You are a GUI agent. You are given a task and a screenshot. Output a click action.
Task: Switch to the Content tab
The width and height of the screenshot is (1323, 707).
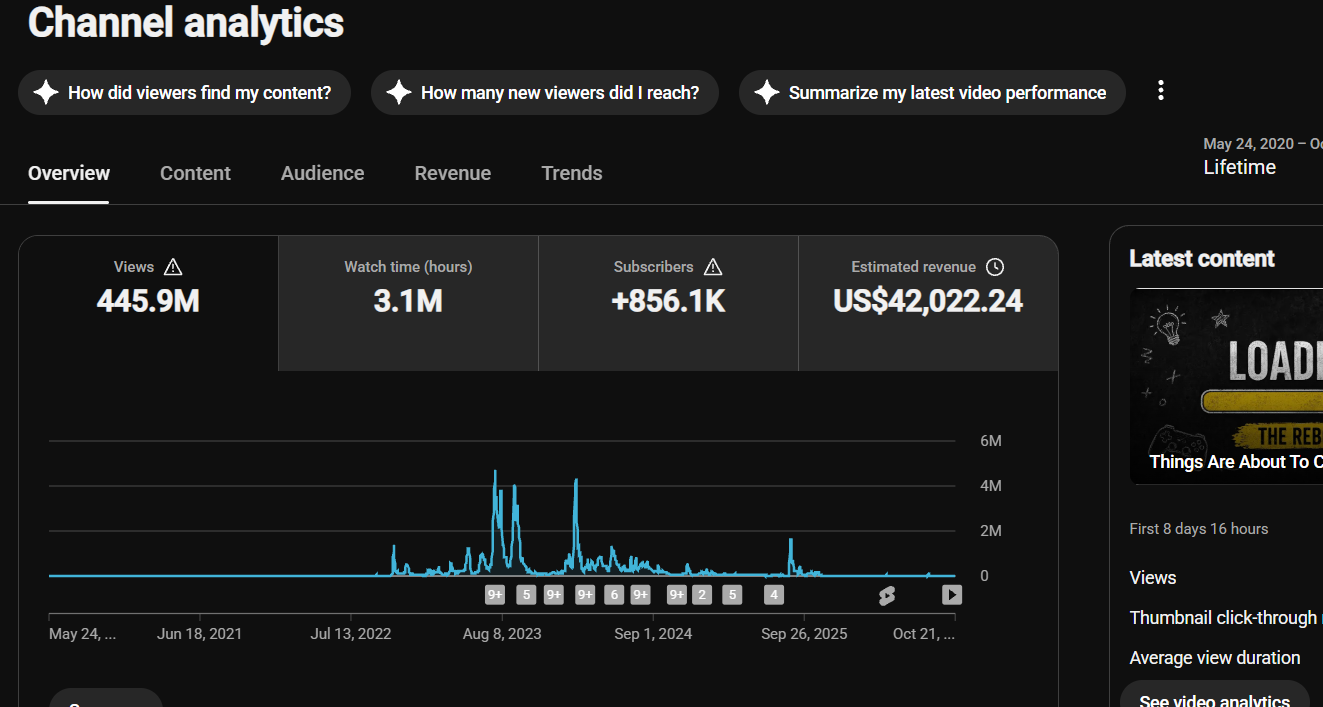(x=195, y=173)
